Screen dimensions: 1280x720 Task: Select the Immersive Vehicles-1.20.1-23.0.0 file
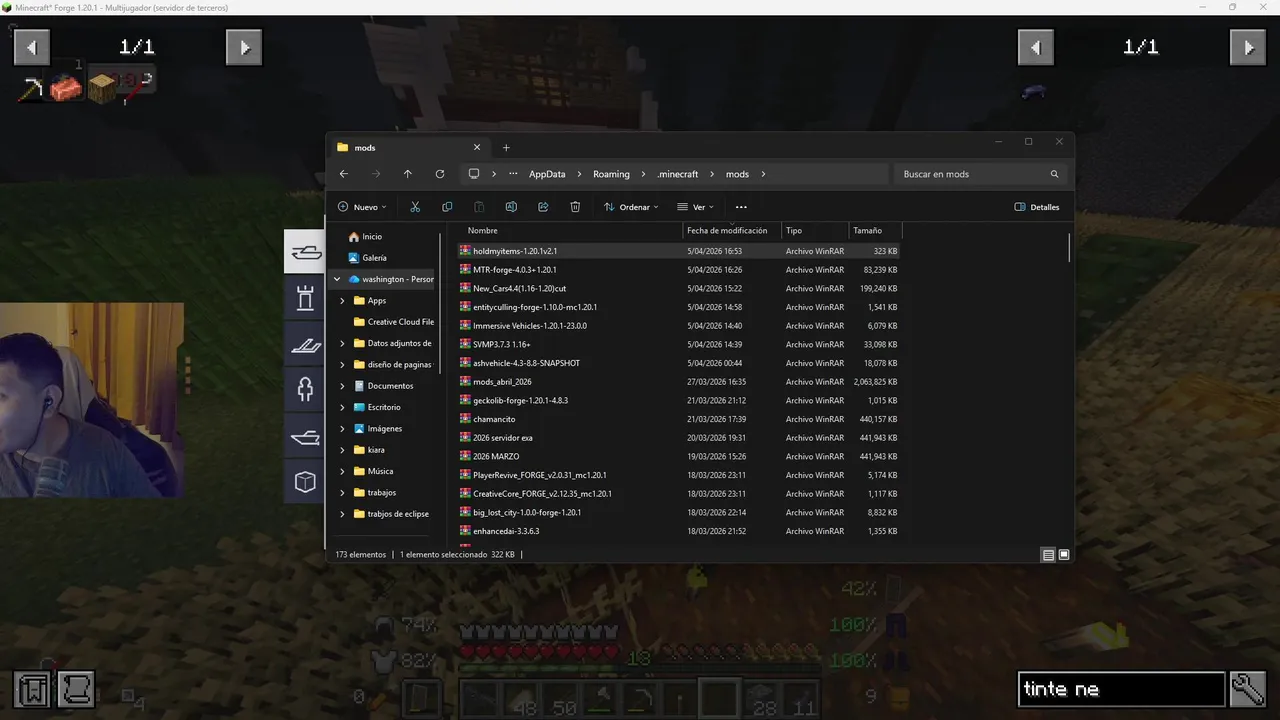click(678, 326)
